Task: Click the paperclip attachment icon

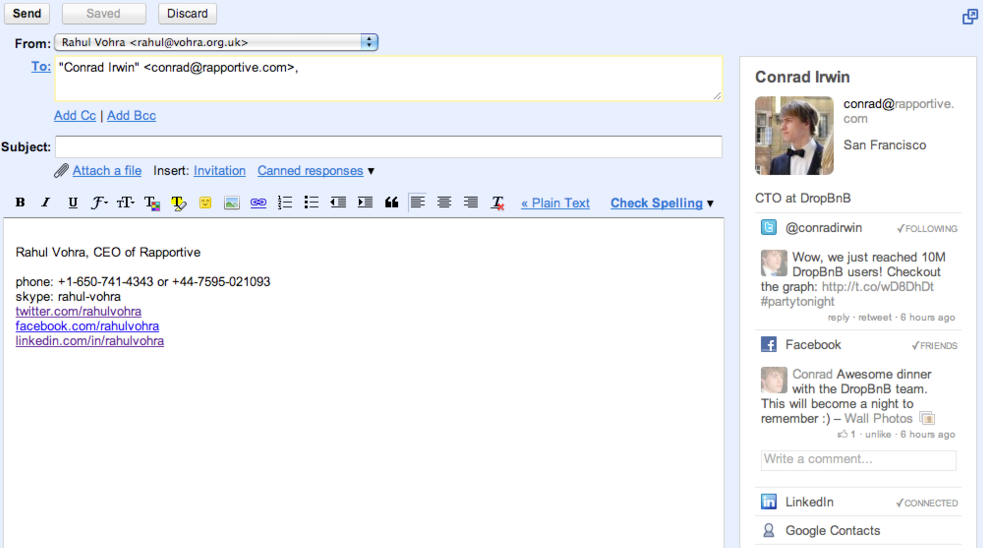Action: point(61,171)
